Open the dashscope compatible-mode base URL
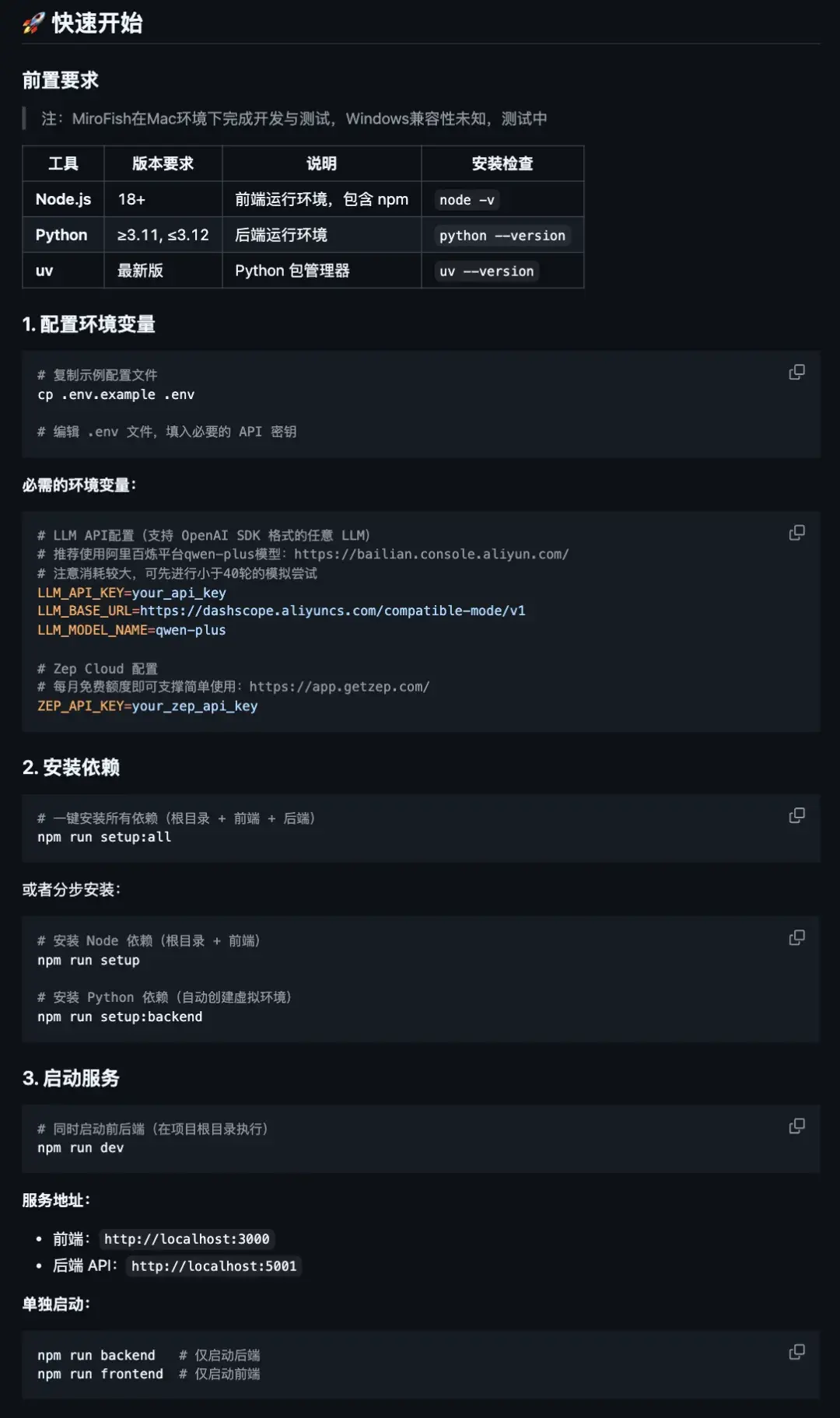This screenshot has height=1418, width=840. [x=342, y=611]
